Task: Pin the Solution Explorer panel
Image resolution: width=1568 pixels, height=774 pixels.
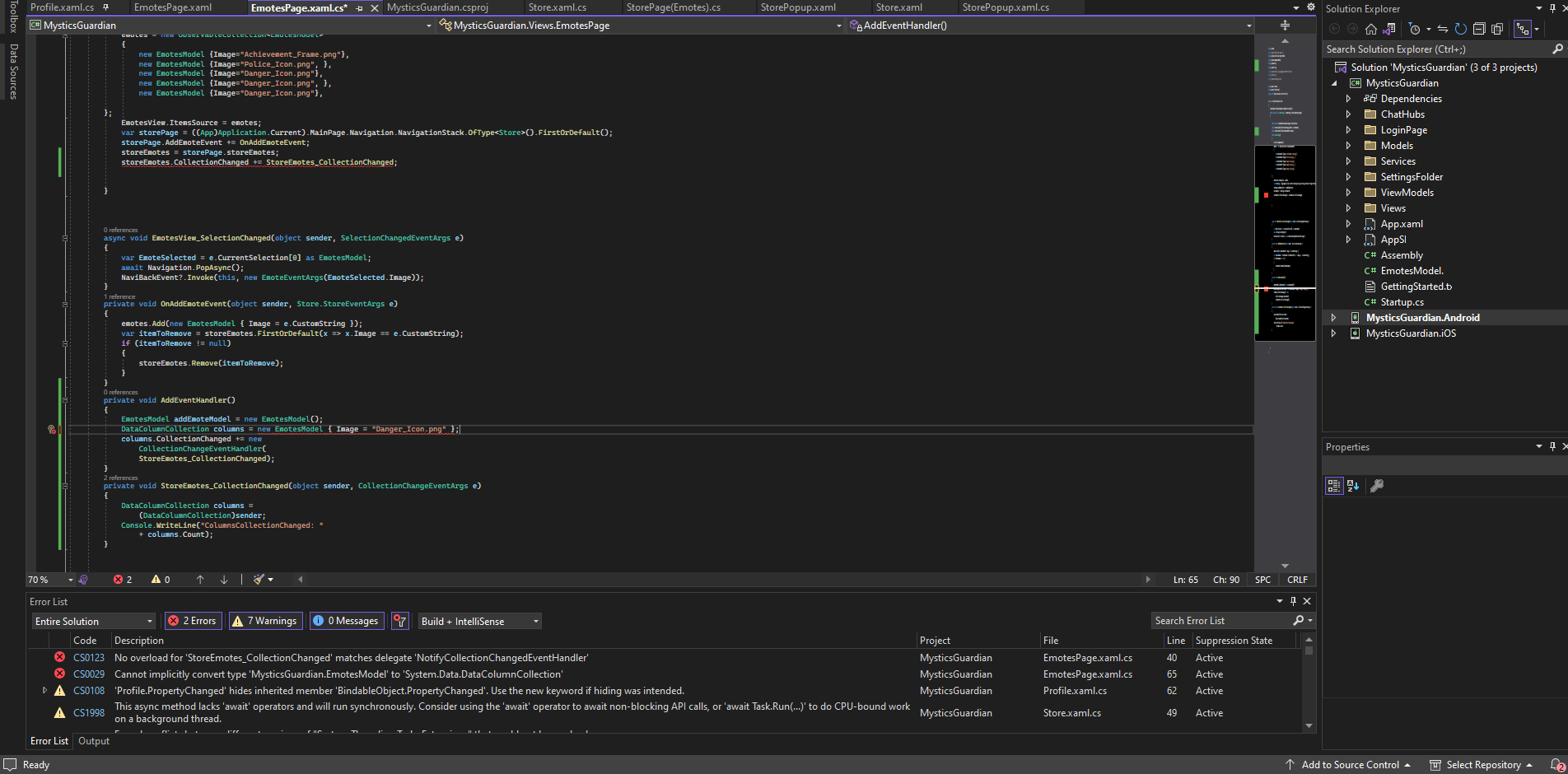Action: (1553, 8)
